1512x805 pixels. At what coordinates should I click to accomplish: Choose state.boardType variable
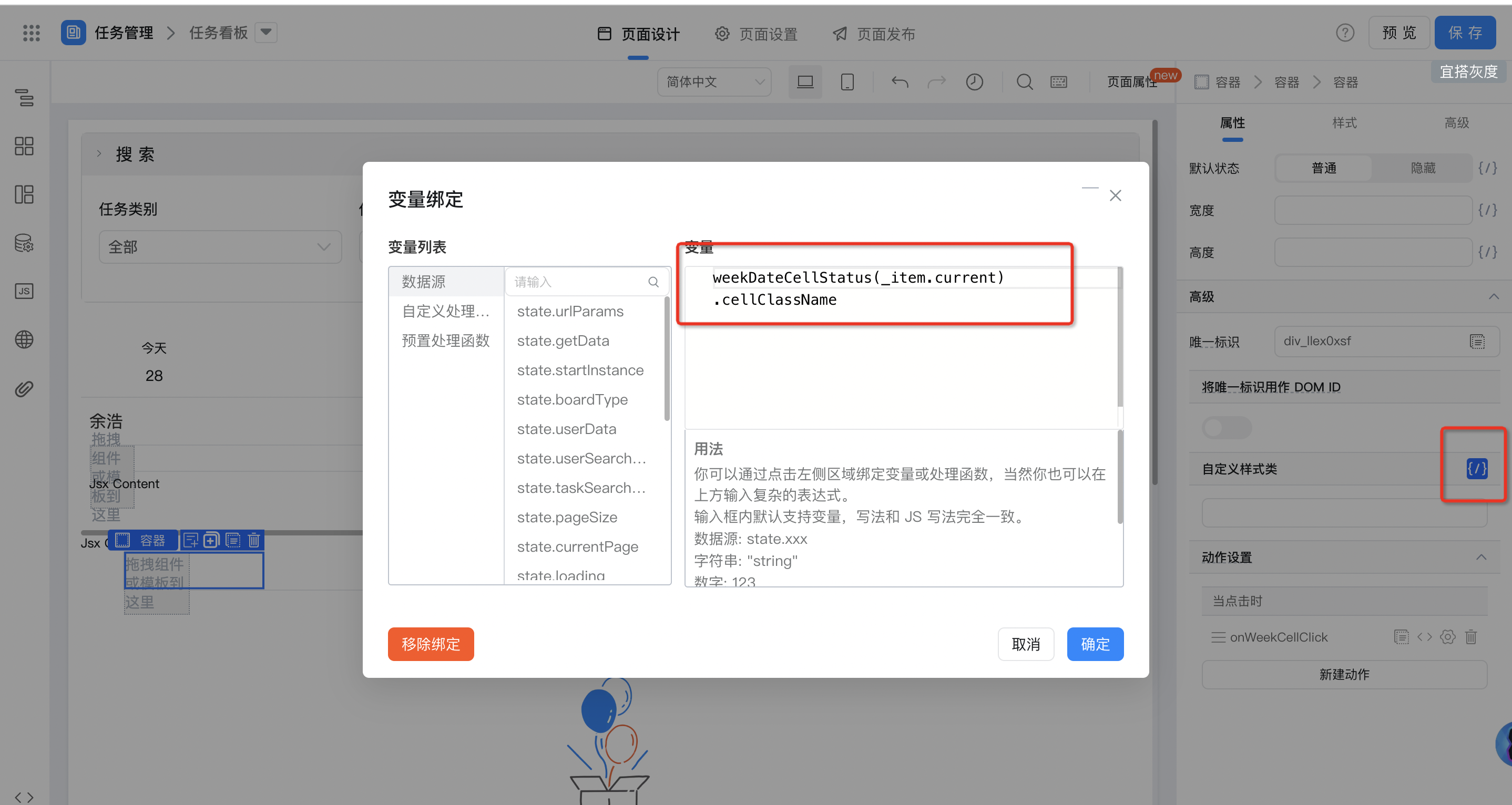tap(573, 399)
